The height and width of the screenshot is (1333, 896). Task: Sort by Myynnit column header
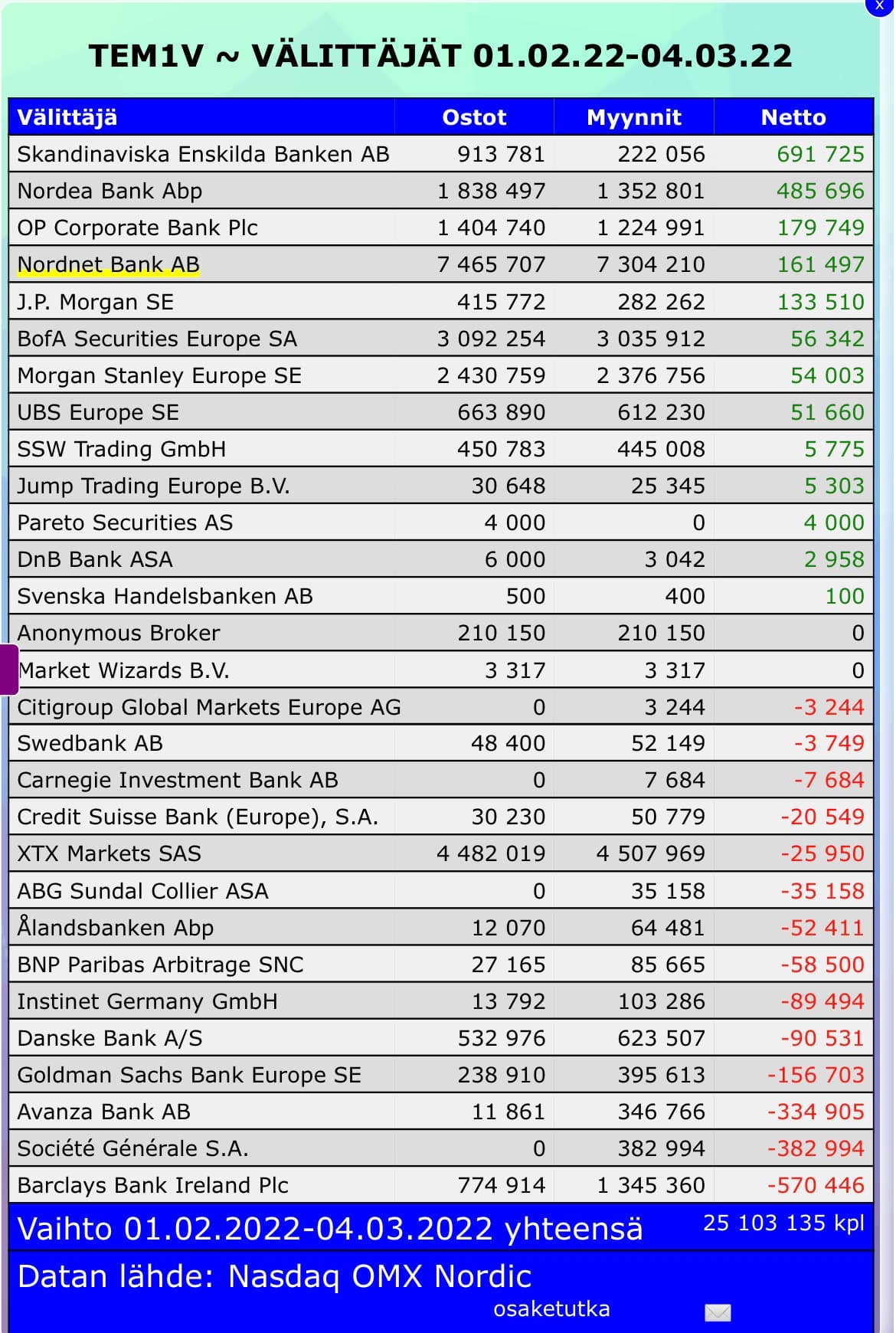pos(633,117)
